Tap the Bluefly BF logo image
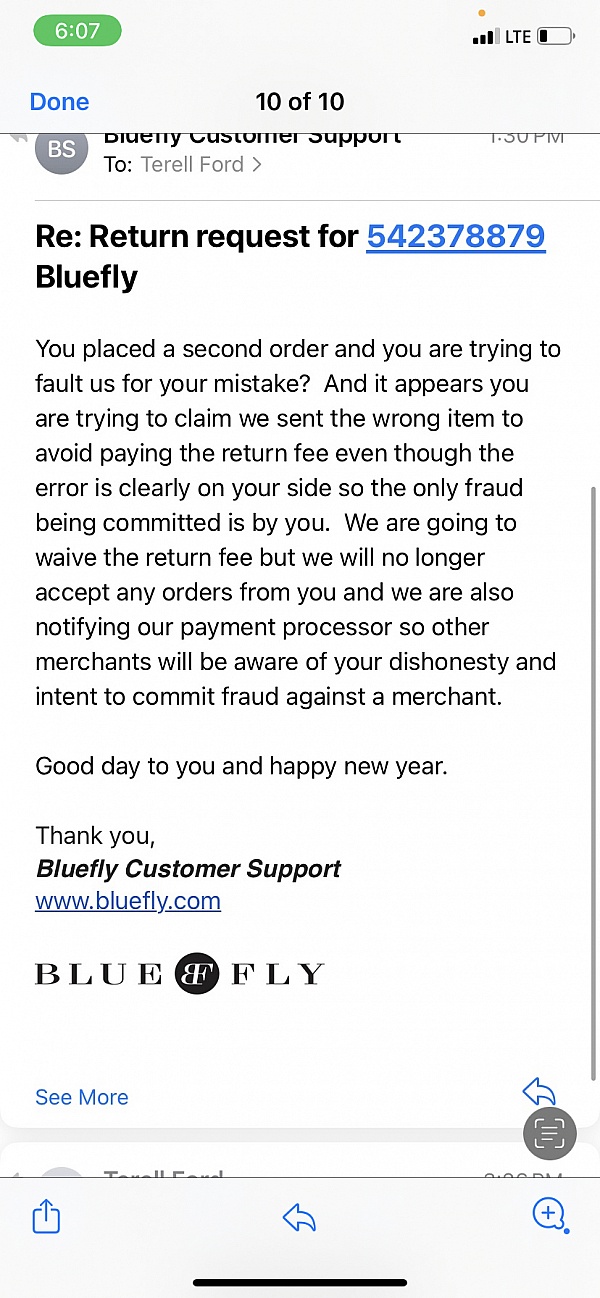Screen dimensions: 600x1298 197,973
